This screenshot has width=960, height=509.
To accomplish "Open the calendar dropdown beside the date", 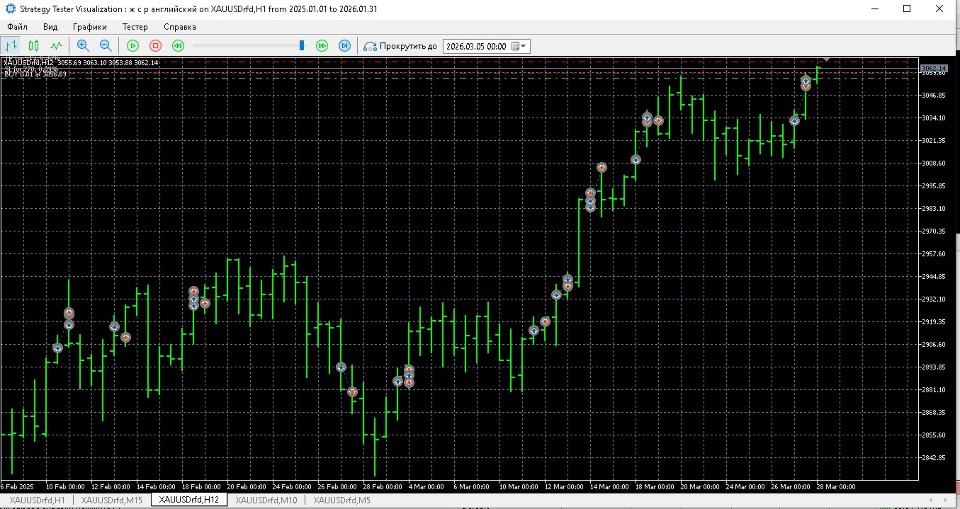I will point(519,46).
